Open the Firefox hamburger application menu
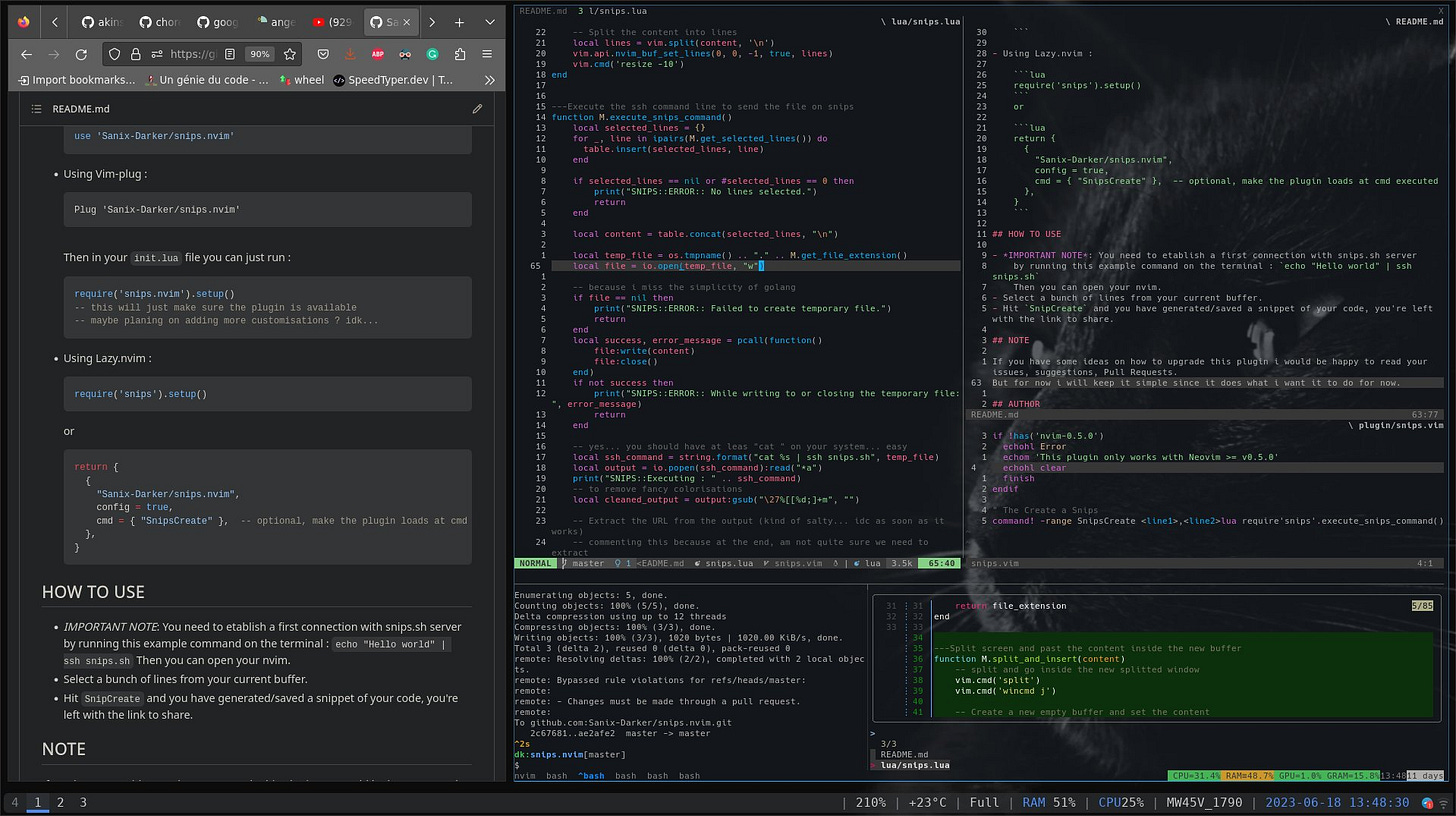This screenshot has height=816, width=1456. tap(487, 54)
